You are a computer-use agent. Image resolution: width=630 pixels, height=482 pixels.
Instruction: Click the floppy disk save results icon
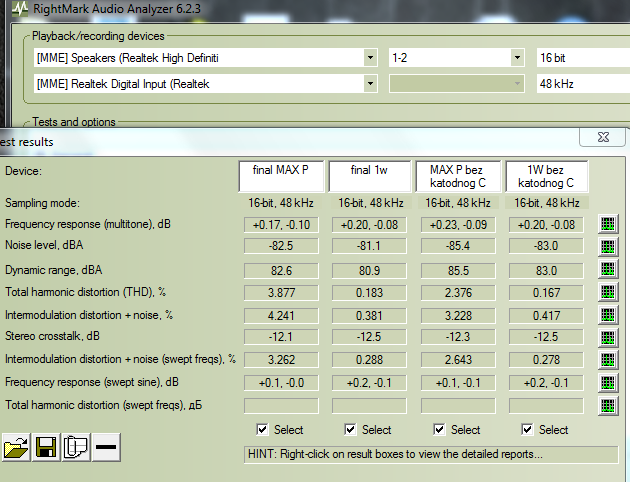click(x=46, y=447)
